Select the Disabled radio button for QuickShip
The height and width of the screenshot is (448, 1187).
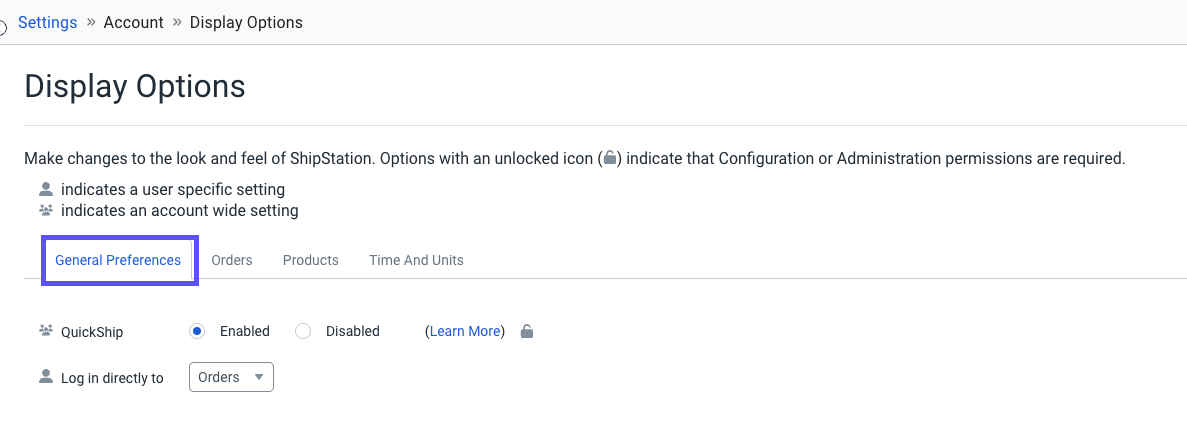(x=303, y=331)
